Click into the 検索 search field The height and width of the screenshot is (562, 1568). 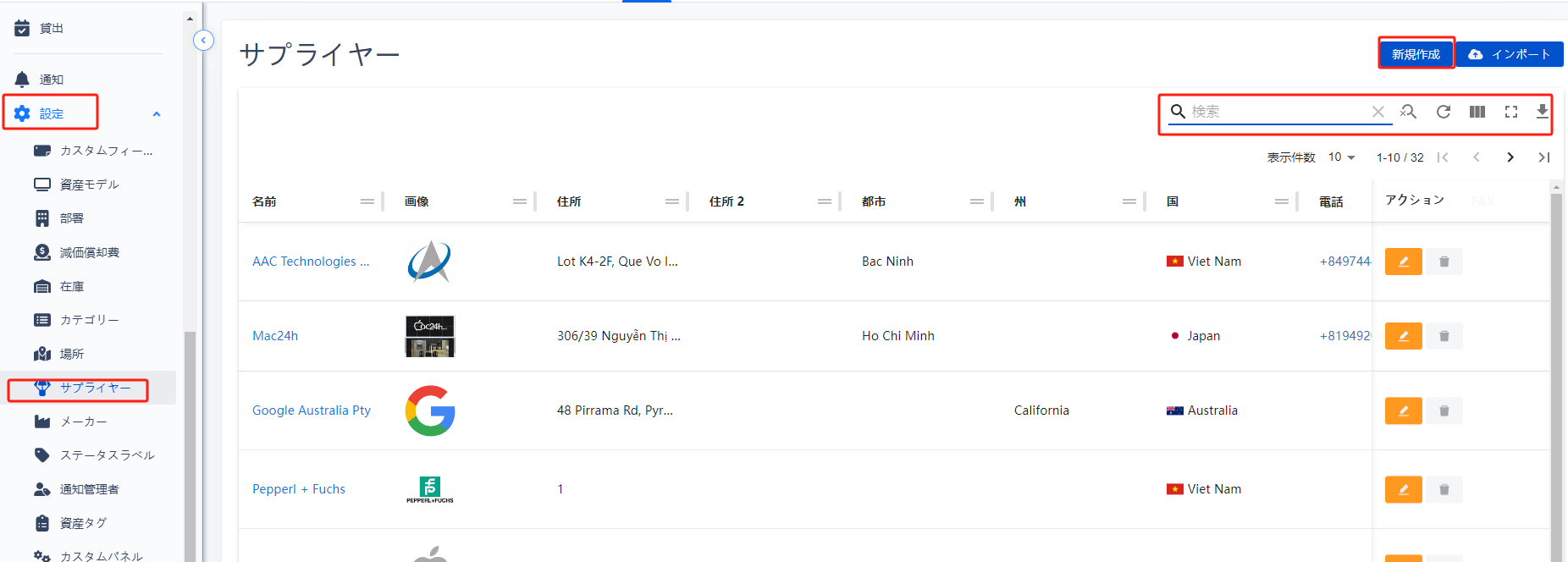coord(1277,112)
